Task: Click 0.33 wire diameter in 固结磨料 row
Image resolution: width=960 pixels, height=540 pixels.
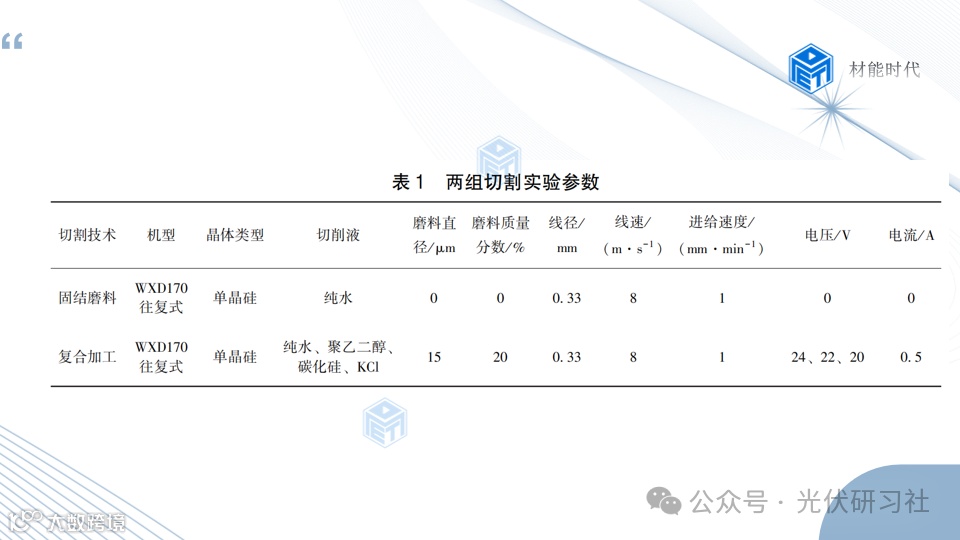Action: [566, 298]
